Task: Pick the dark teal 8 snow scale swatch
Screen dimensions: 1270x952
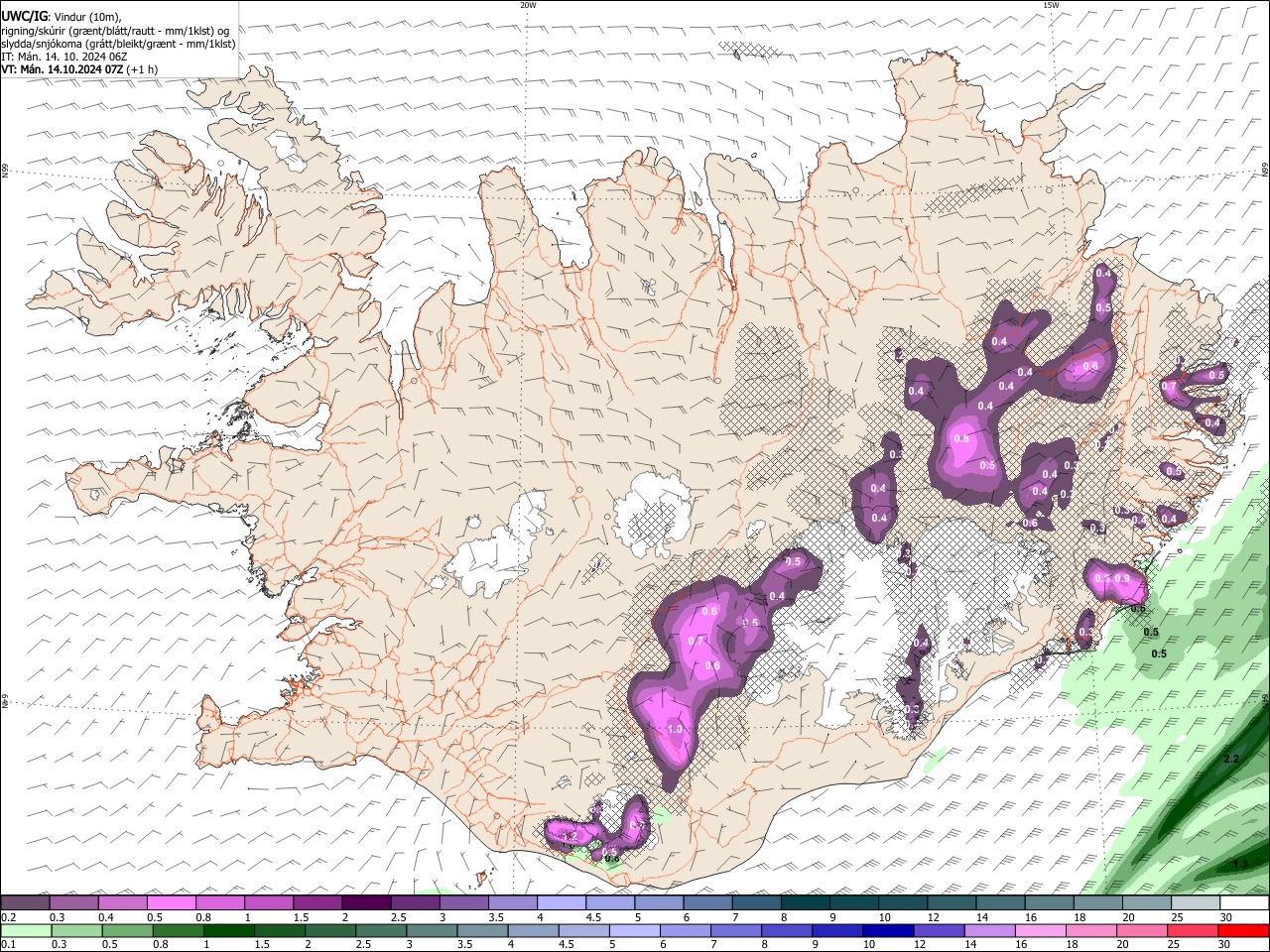Action: coord(805,902)
